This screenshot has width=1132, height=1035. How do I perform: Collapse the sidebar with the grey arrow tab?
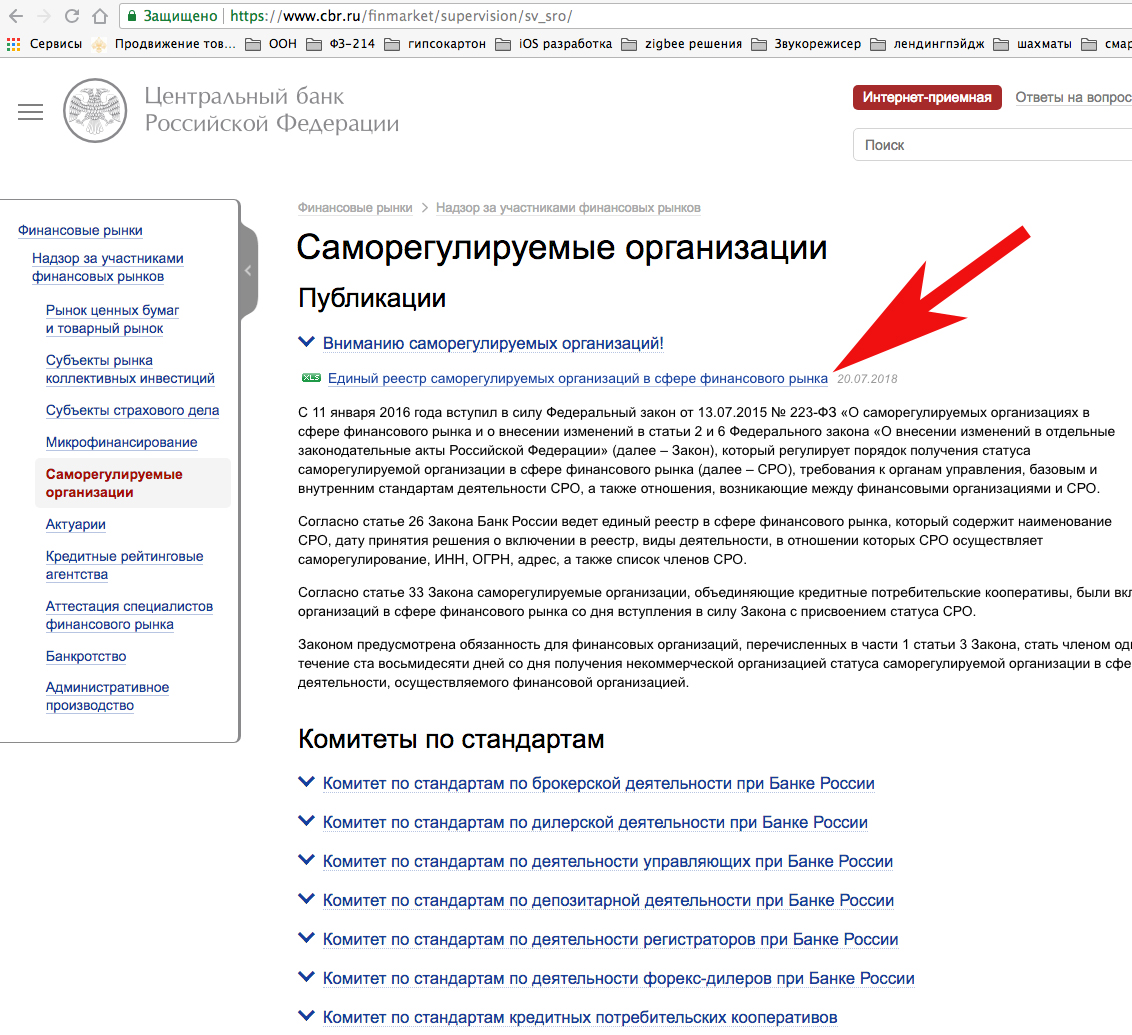coord(248,271)
